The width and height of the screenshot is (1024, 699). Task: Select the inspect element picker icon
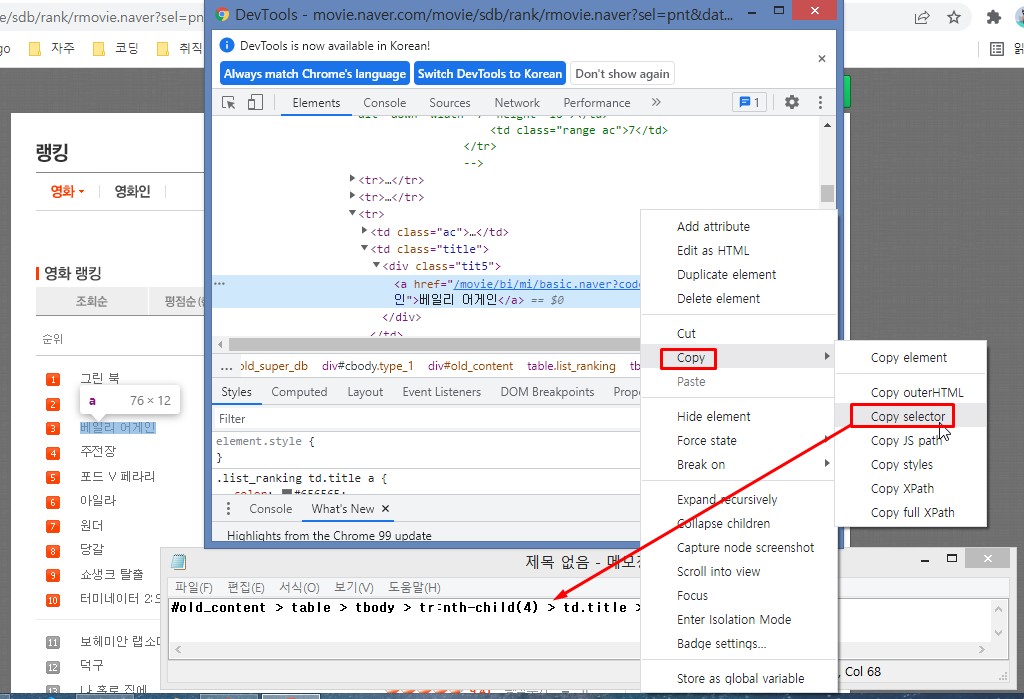pyautogui.click(x=229, y=103)
